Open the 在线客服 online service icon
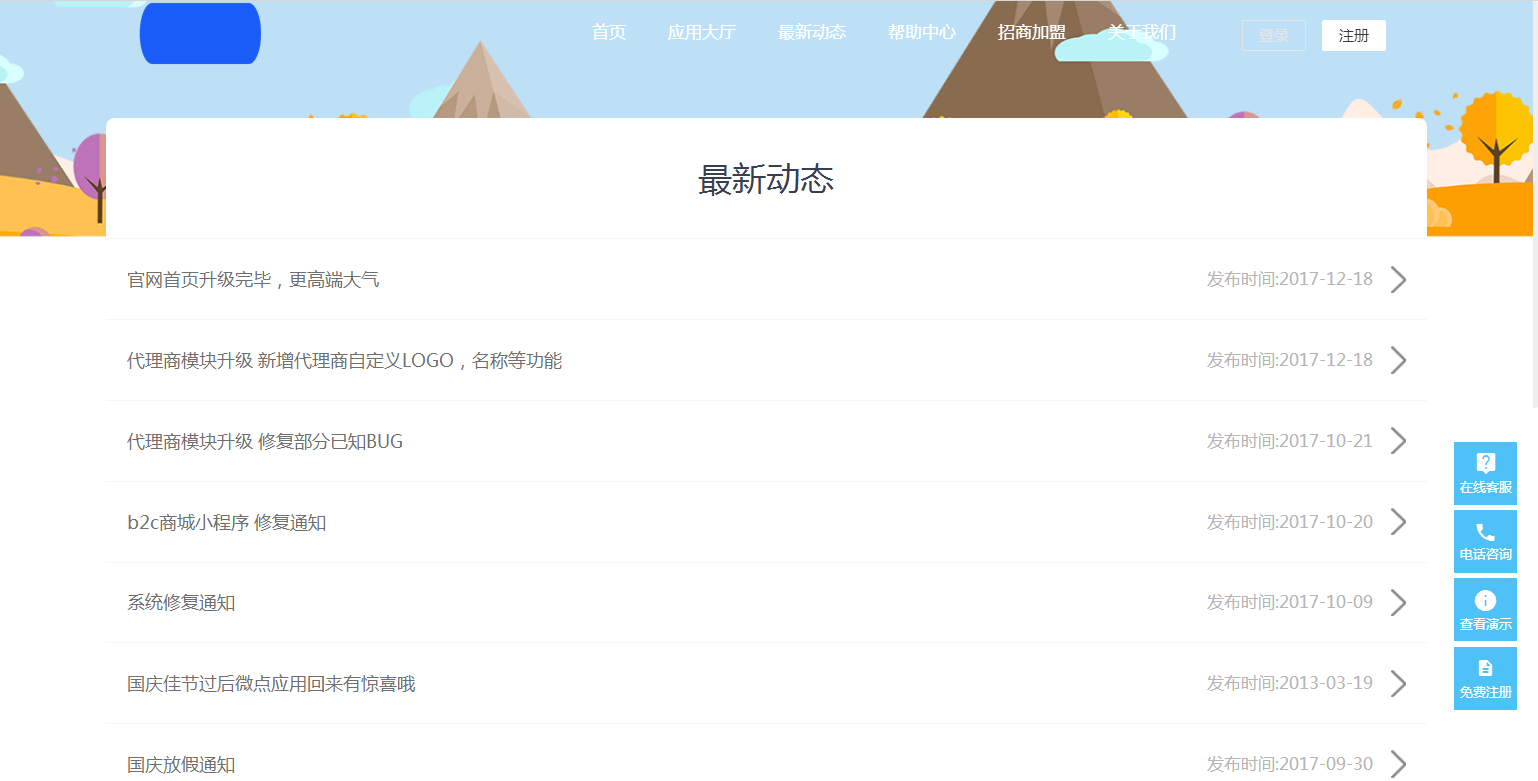The width and height of the screenshot is (1538, 781). [1485, 473]
